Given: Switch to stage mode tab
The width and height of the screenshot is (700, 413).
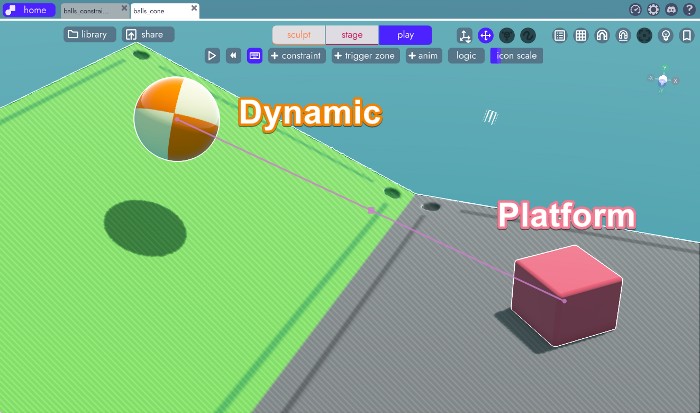Looking at the screenshot, I should click(x=352, y=35).
